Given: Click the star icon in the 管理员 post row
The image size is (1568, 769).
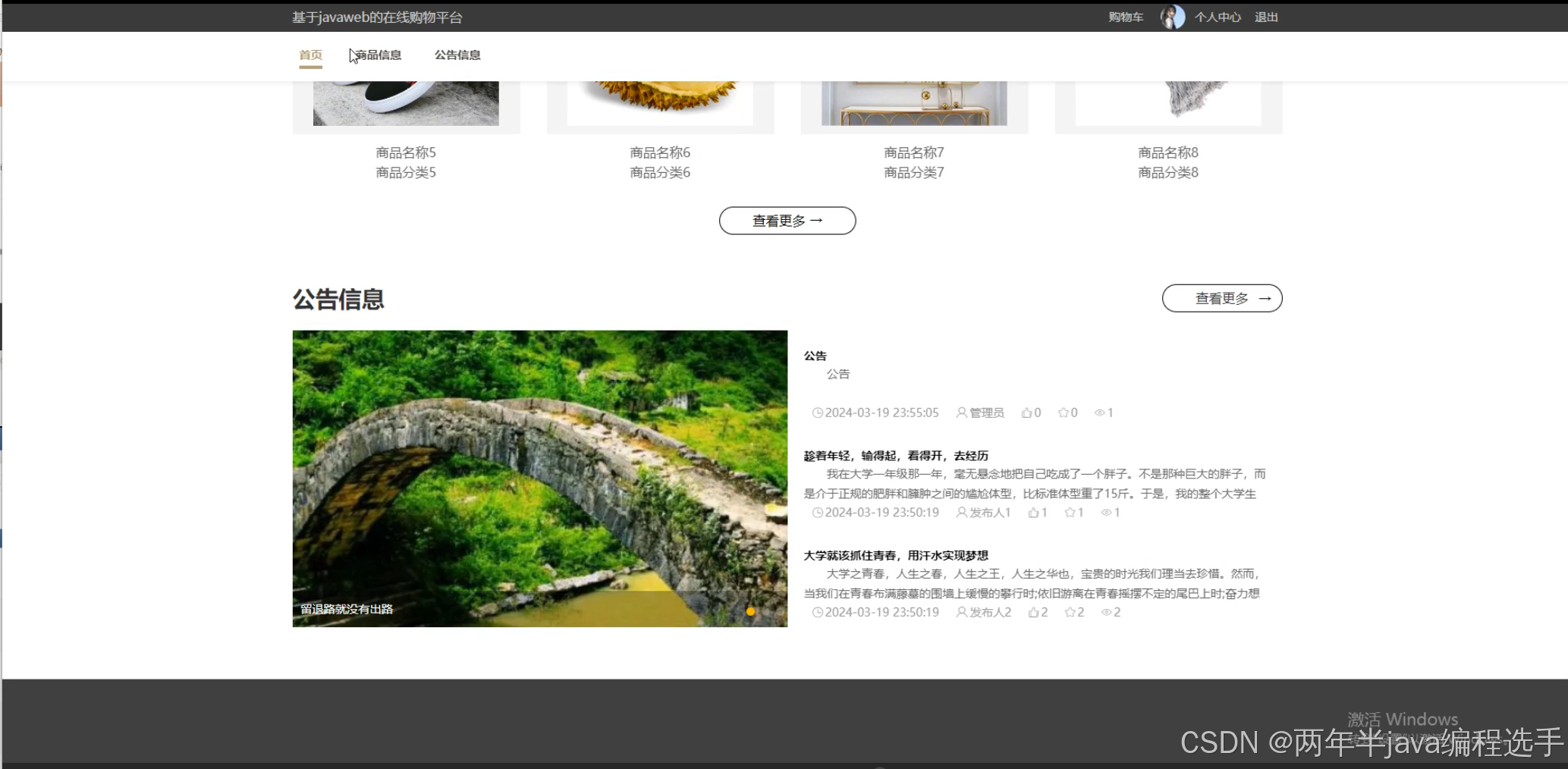Looking at the screenshot, I should [x=1064, y=413].
